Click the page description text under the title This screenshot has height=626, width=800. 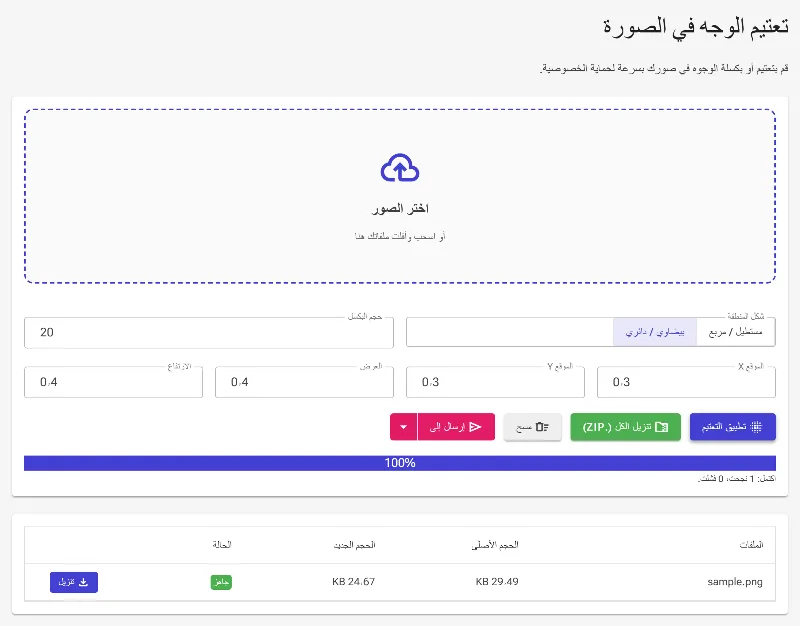pos(664,68)
